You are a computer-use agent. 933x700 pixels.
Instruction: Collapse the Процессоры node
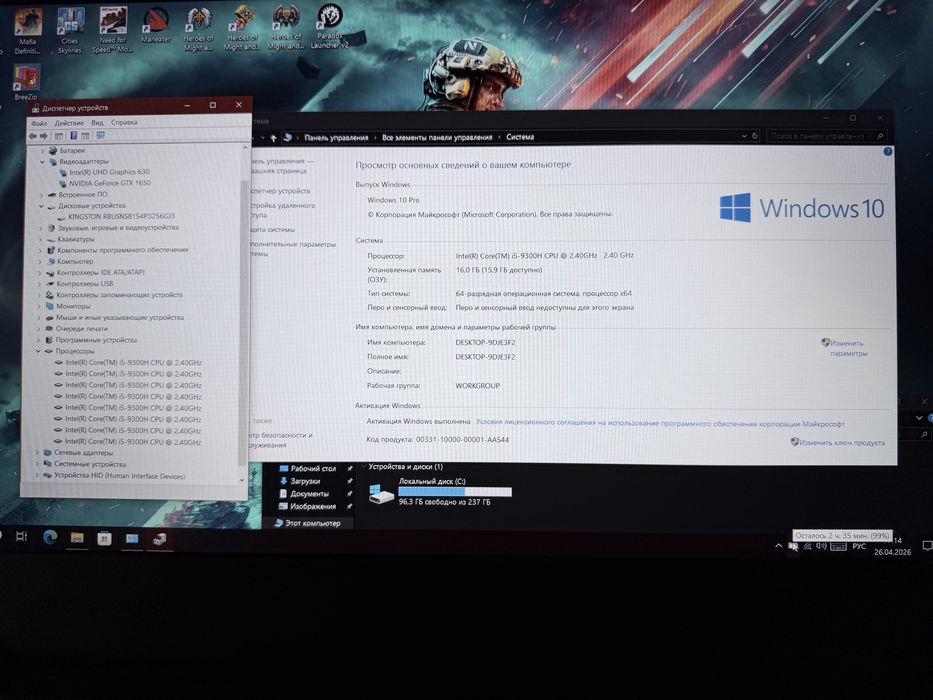click(x=38, y=351)
